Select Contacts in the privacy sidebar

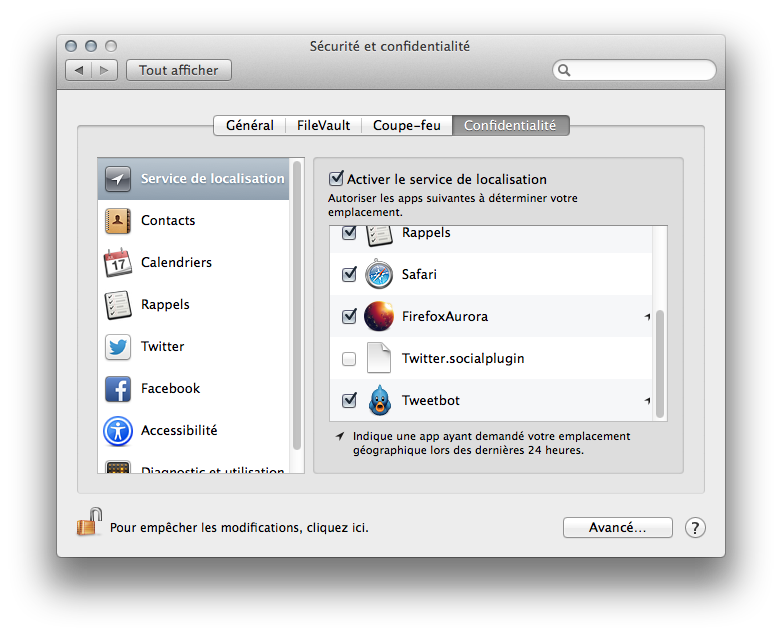[194, 221]
